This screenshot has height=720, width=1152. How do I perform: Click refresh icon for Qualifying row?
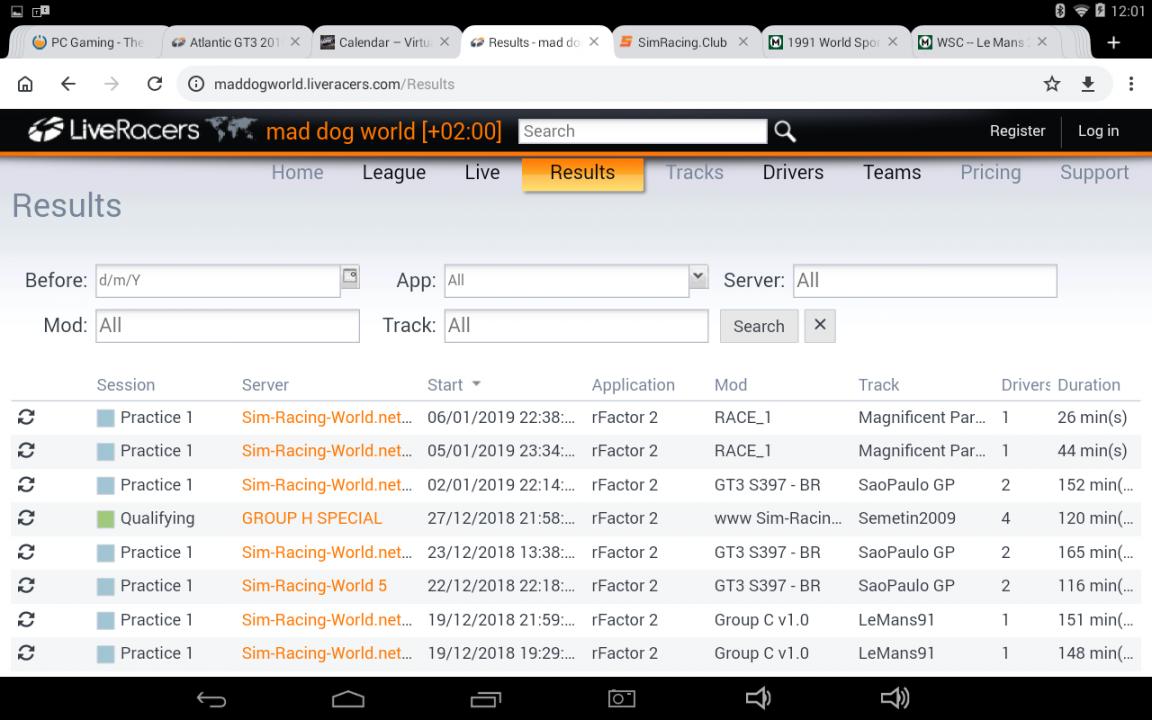click(26, 518)
